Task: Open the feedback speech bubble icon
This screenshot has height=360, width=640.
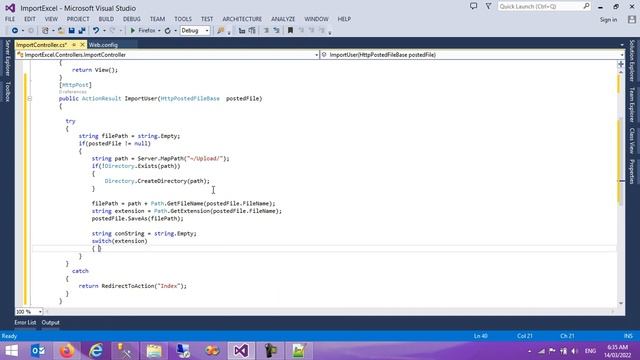Action: pyautogui.click(x=473, y=6)
